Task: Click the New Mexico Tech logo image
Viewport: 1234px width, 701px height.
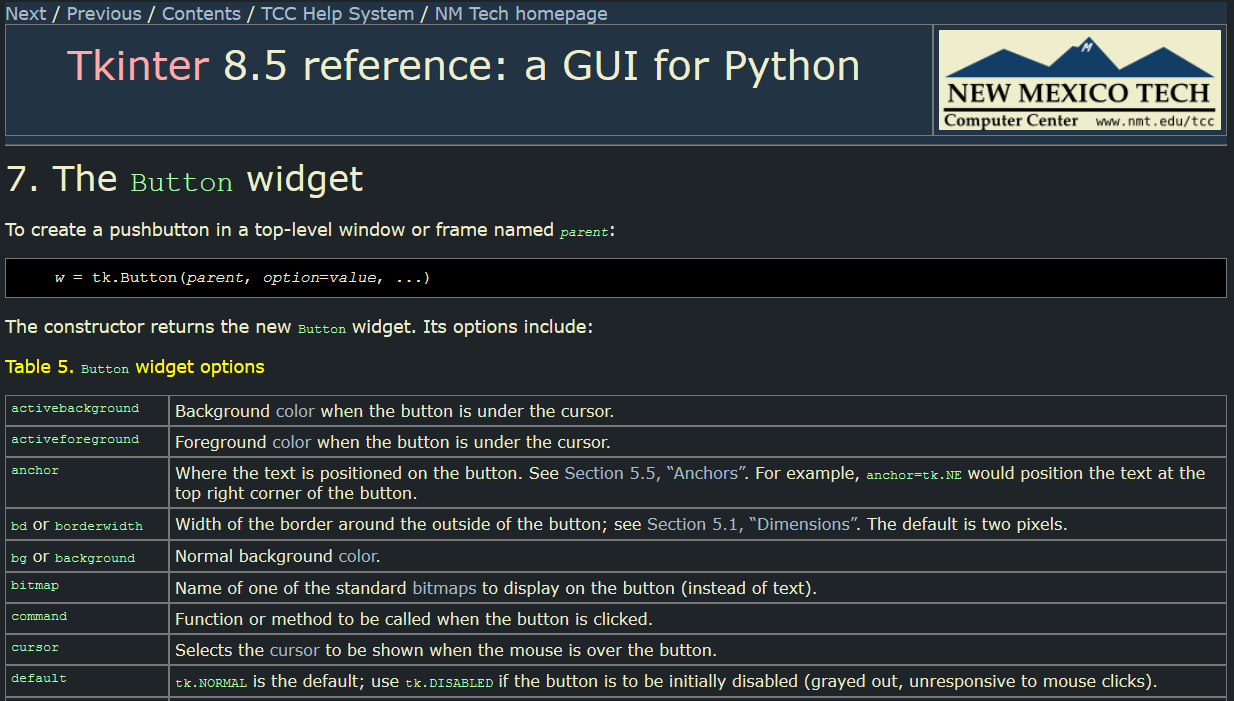Action: coord(1080,80)
